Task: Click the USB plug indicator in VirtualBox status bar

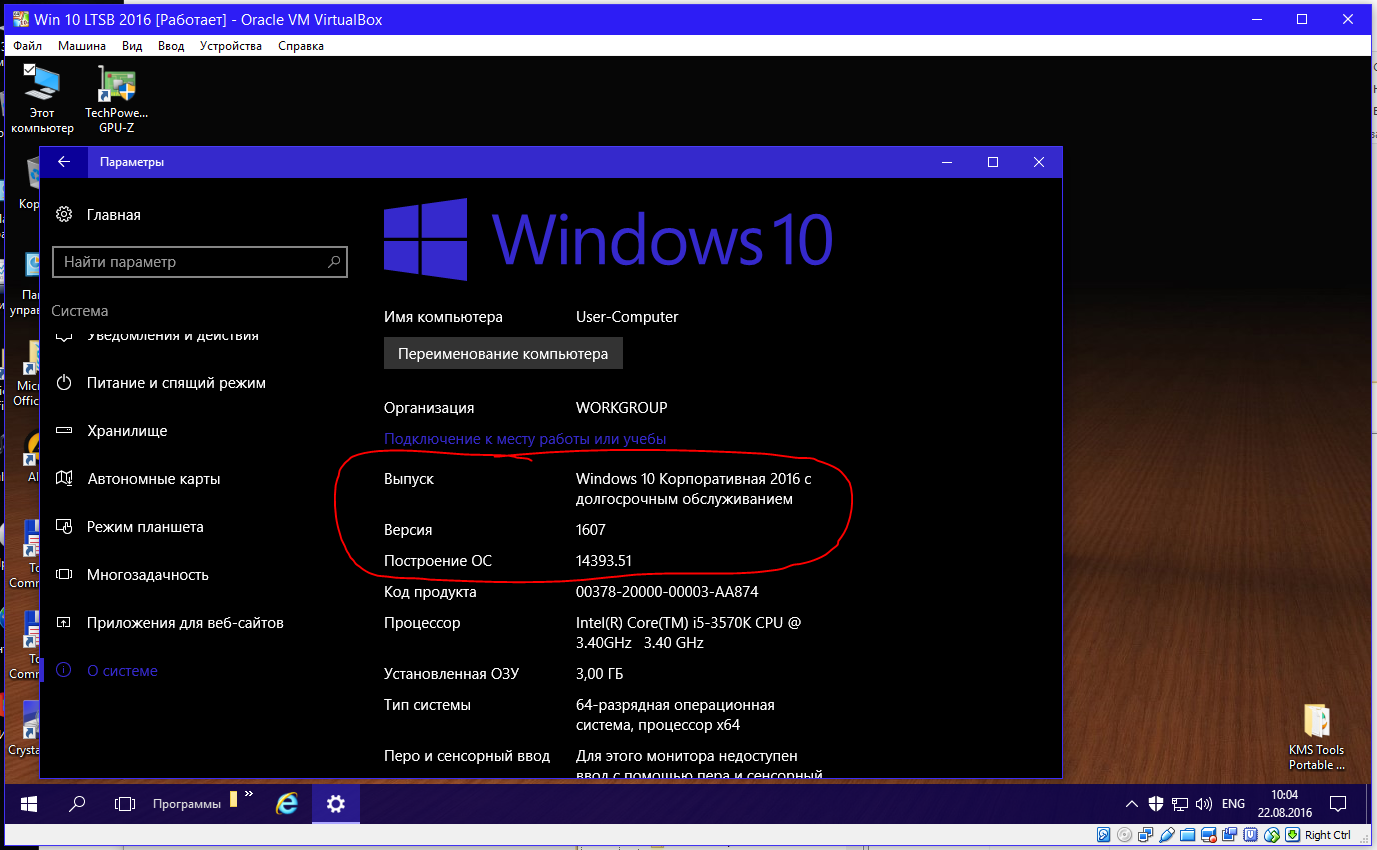Action: click(x=1167, y=835)
